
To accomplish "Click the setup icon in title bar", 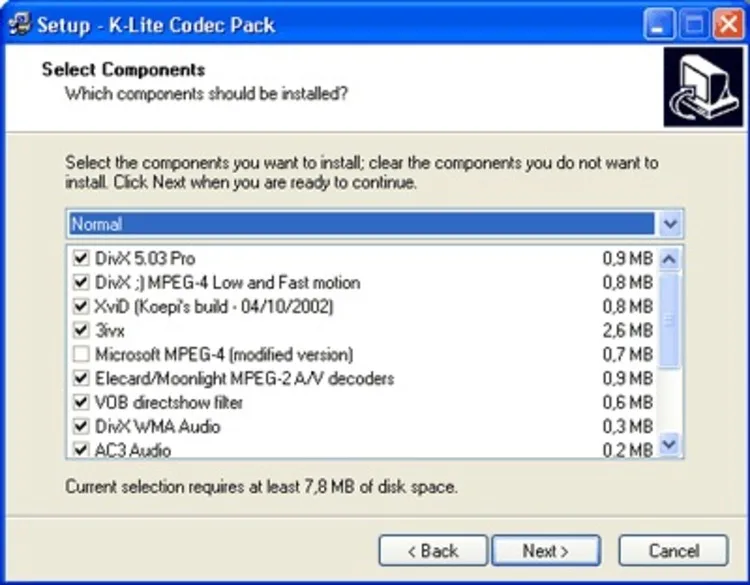I will point(19,24).
